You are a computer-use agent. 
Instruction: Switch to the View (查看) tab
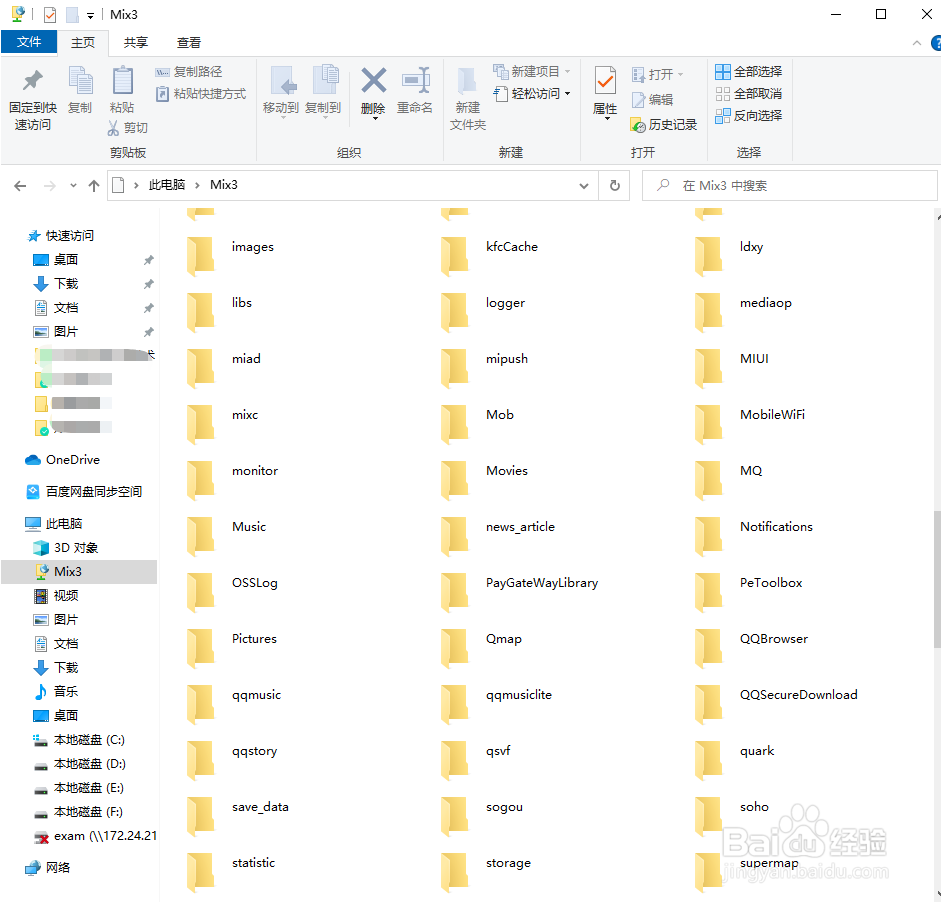pos(188,43)
